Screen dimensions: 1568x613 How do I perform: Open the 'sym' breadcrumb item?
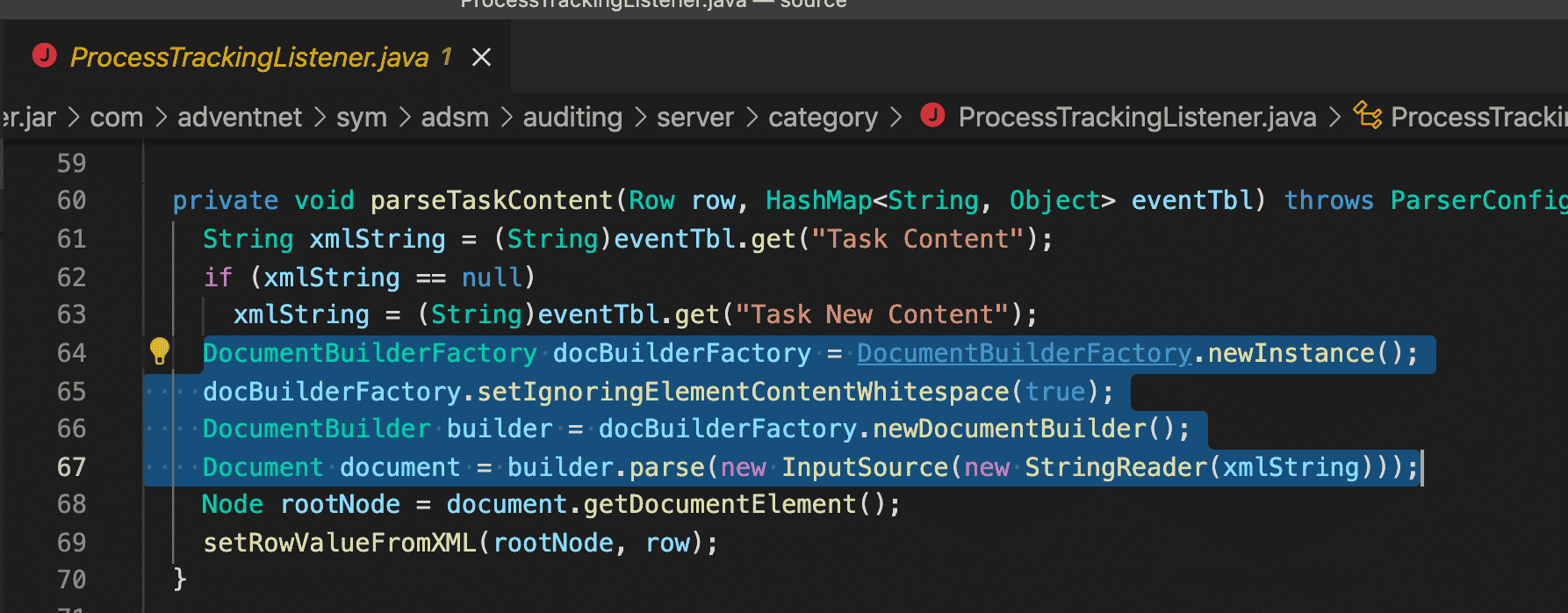coord(361,117)
